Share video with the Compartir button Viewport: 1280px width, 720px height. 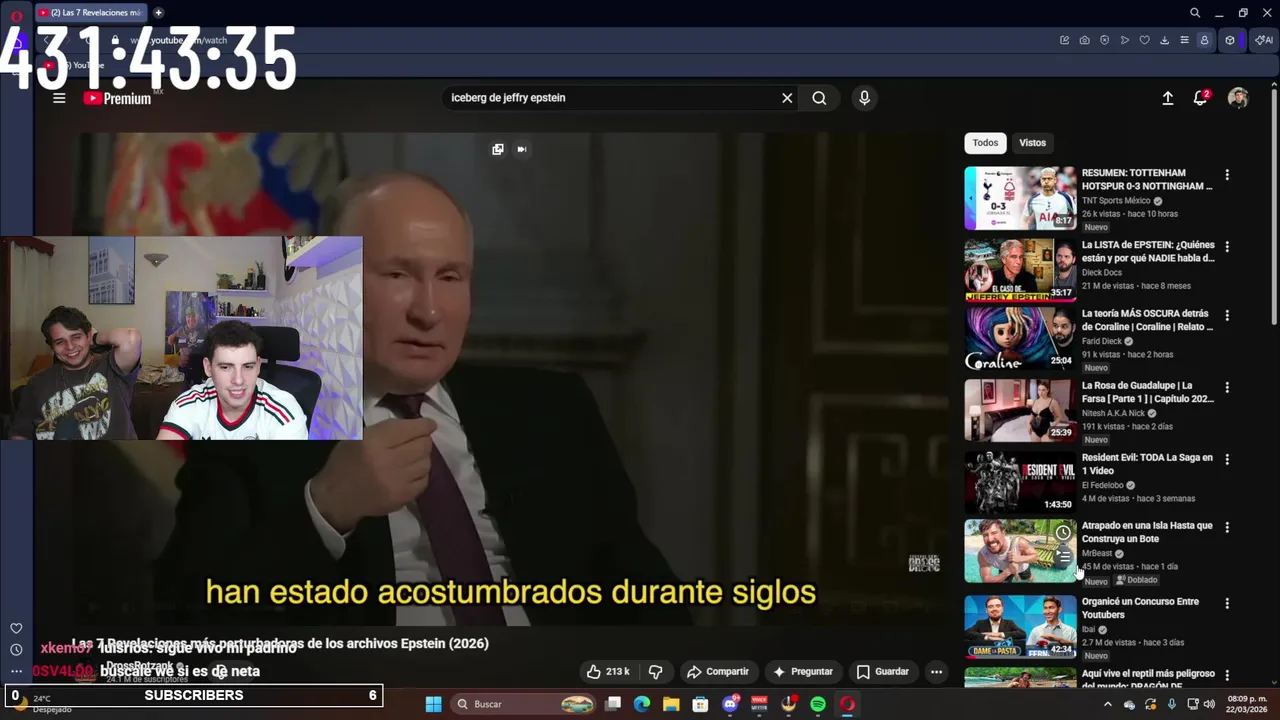(x=717, y=672)
